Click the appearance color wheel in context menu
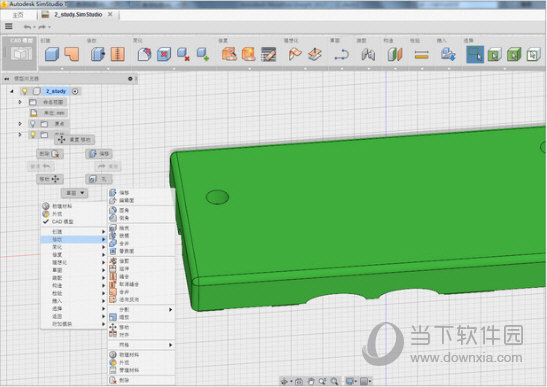Viewport: 547px width, 387px height. click(46, 214)
